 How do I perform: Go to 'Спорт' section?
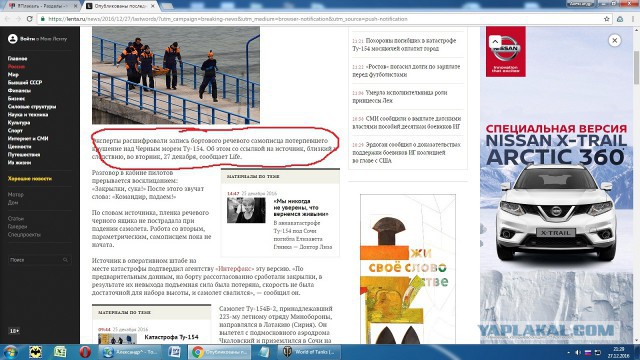[x=15, y=131]
